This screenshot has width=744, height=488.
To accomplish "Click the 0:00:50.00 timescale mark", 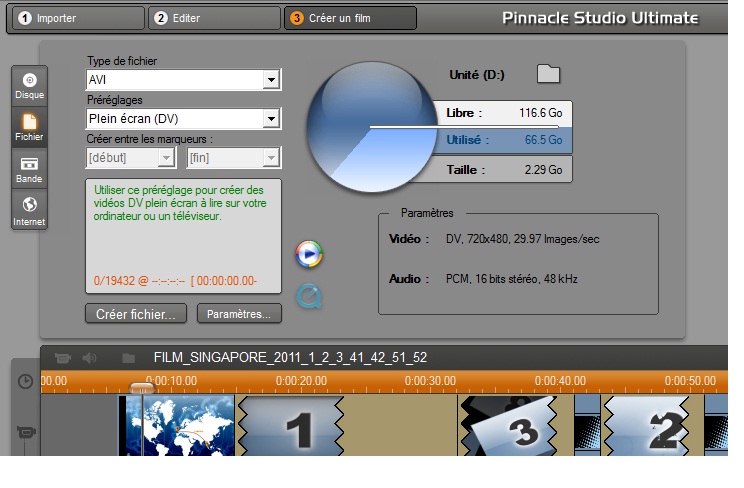I will (690, 381).
